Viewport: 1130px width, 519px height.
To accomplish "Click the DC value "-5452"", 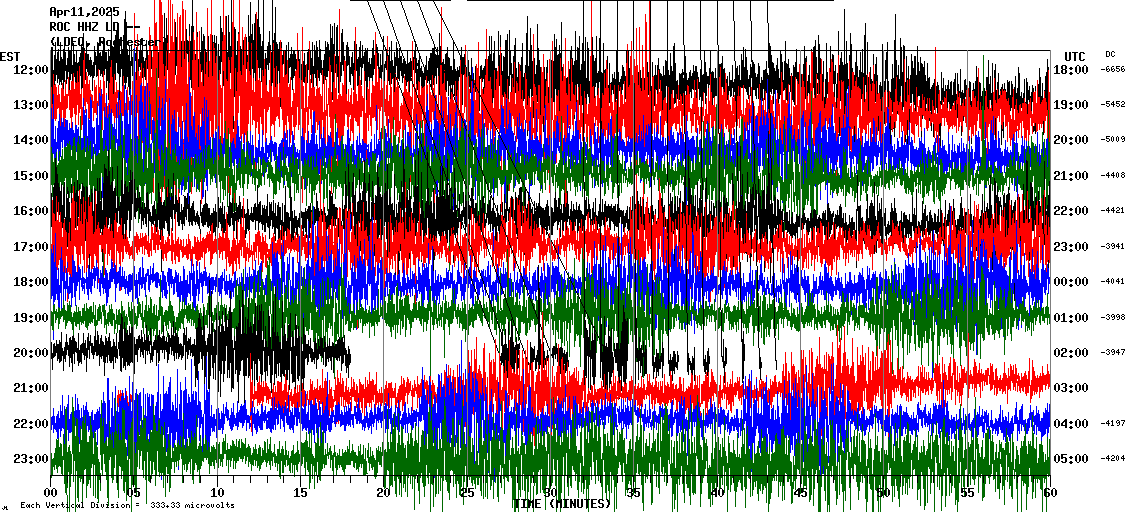I will click(1113, 105).
